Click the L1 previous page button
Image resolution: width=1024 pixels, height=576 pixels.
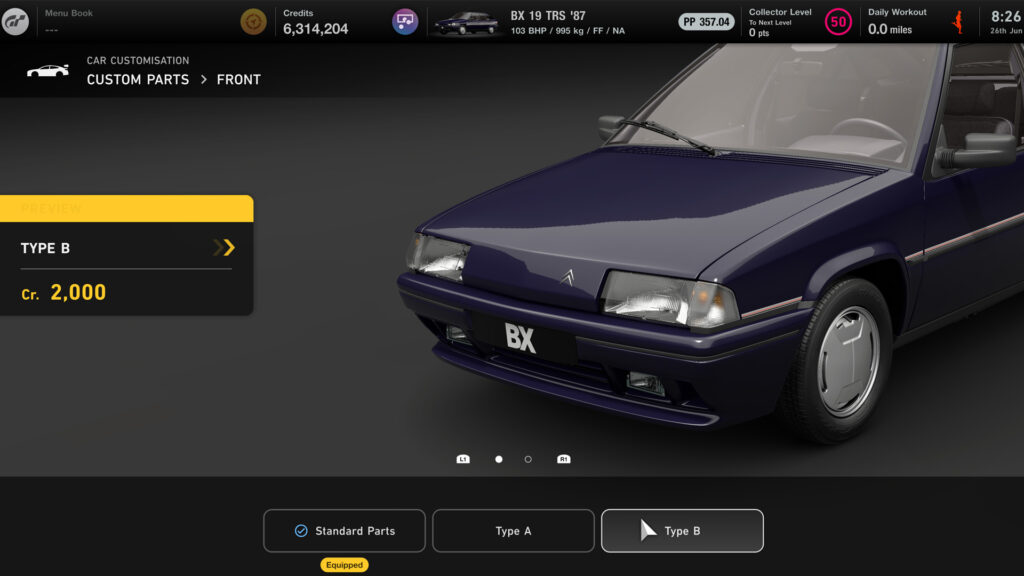click(x=463, y=459)
